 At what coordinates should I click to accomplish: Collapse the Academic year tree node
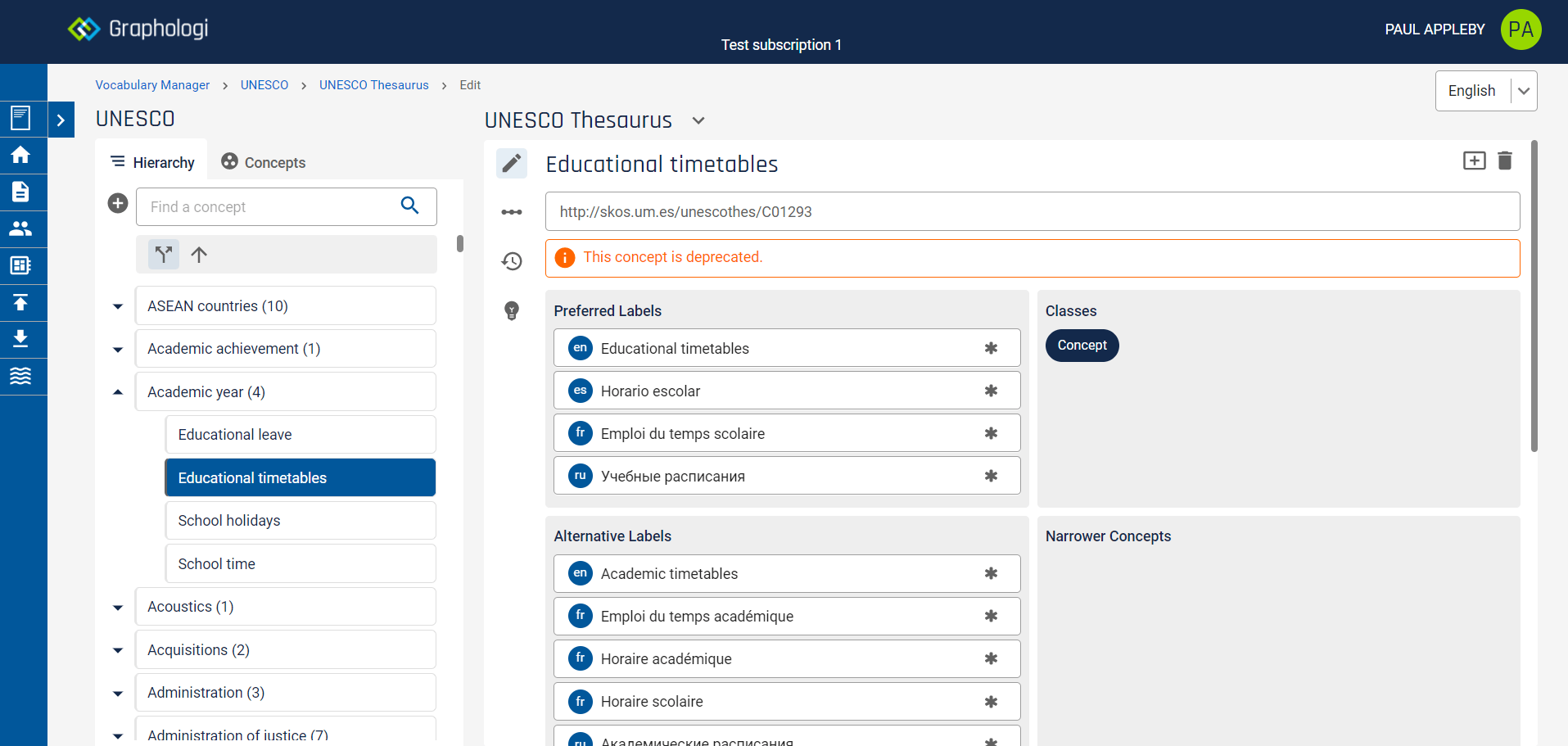click(118, 392)
